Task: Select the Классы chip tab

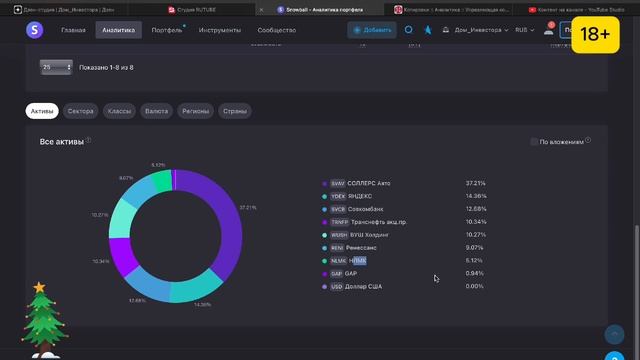Action: (119, 111)
